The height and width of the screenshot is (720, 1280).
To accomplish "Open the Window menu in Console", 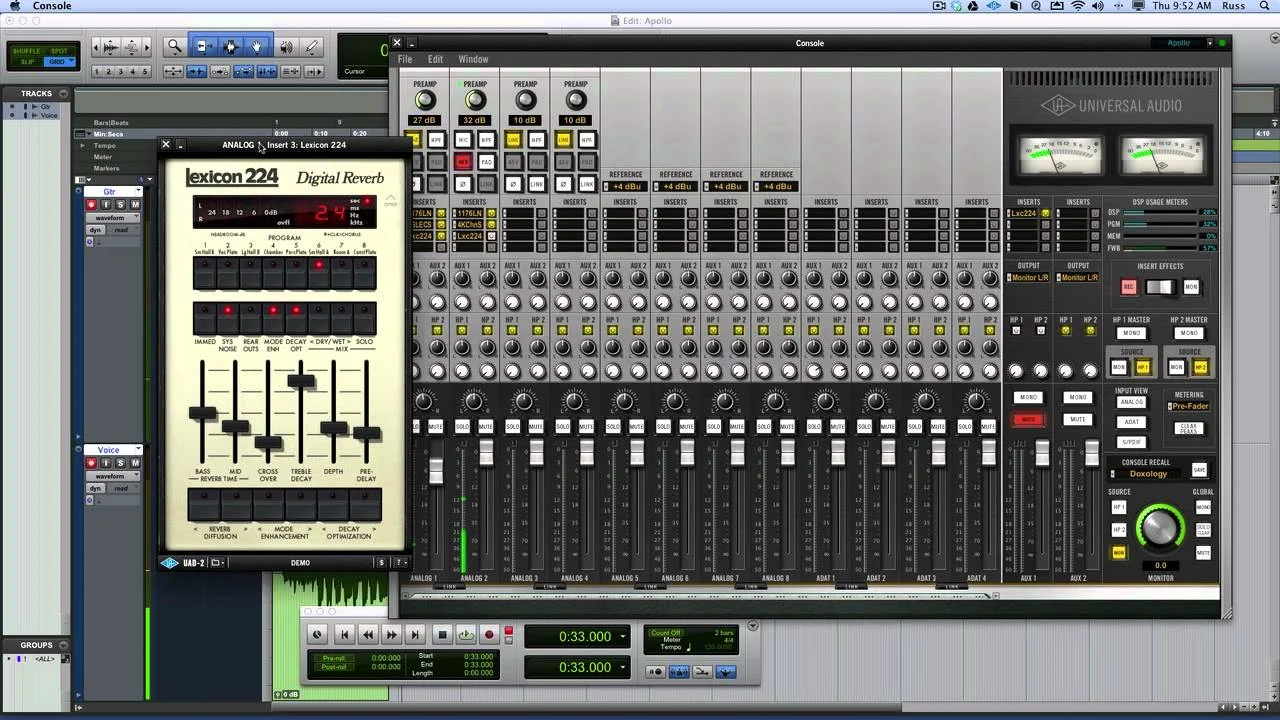I will tap(473, 58).
